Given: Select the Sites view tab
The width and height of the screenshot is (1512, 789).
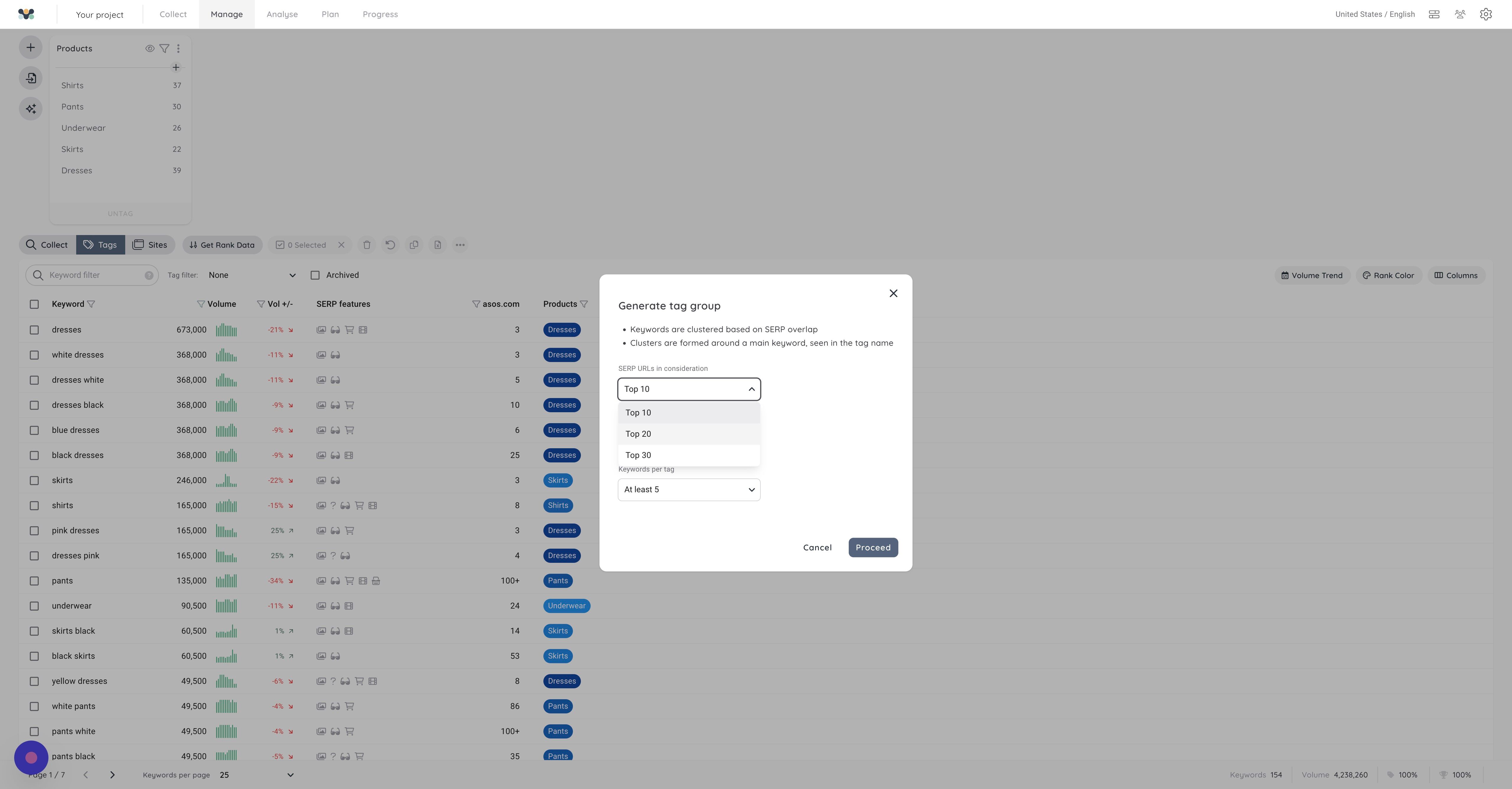Looking at the screenshot, I should click(x=150, y=245).
